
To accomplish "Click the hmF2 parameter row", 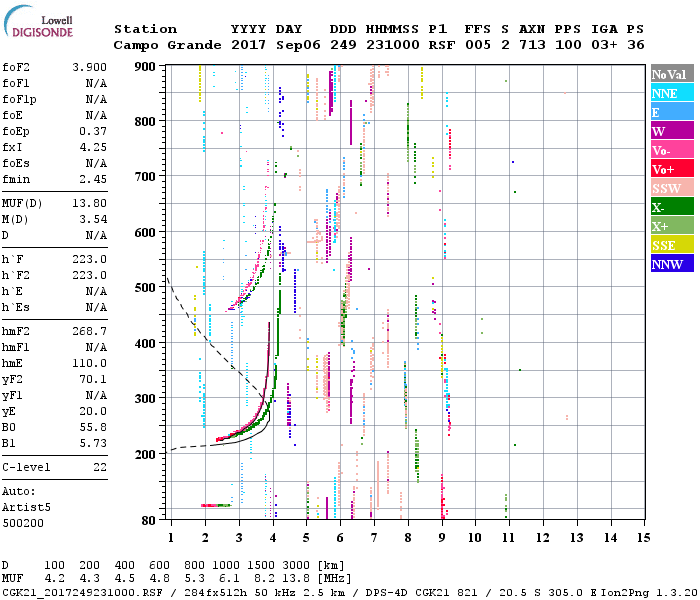I will tap(55, 331).
